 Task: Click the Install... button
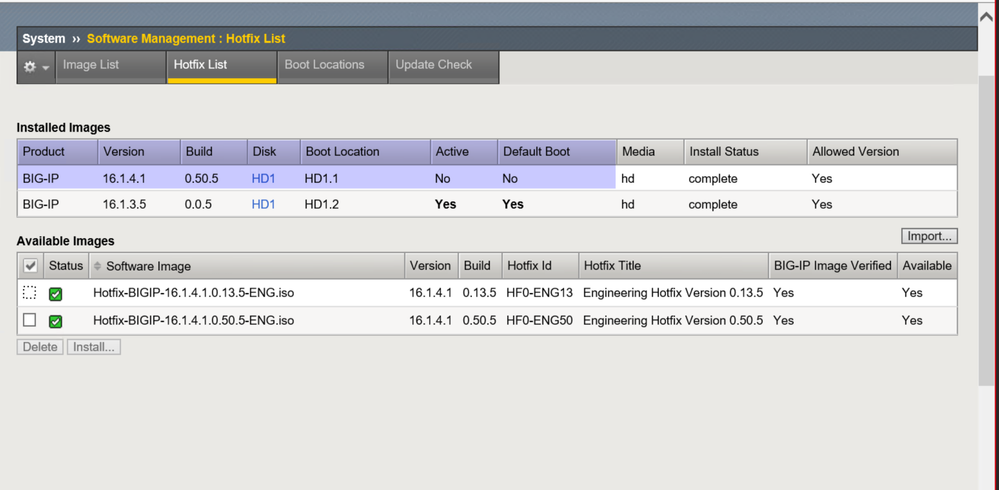click(94, 347)
